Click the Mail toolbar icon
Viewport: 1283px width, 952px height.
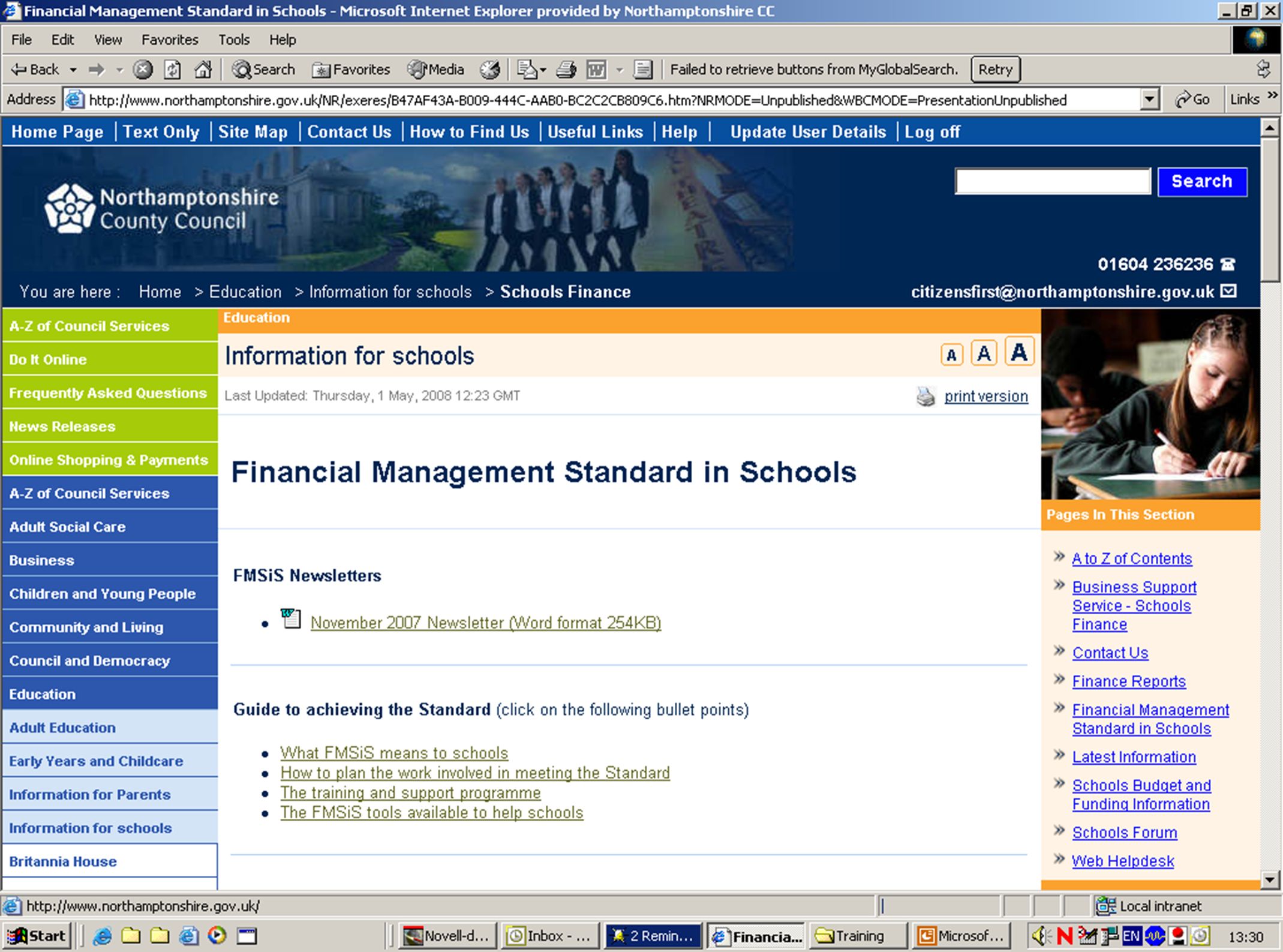[527, 70]
